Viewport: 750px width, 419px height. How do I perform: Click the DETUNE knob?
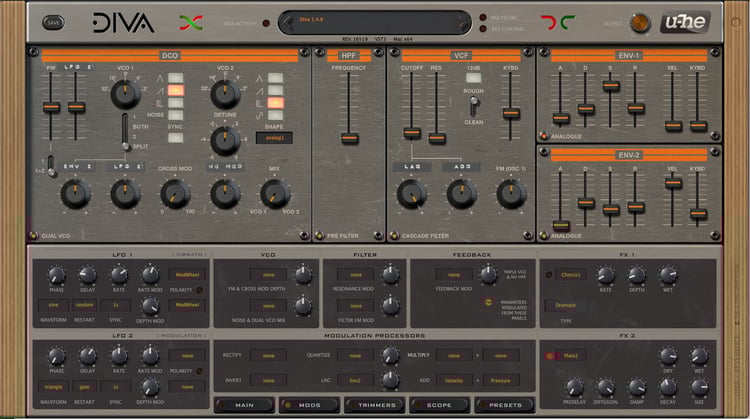point(225,141)
